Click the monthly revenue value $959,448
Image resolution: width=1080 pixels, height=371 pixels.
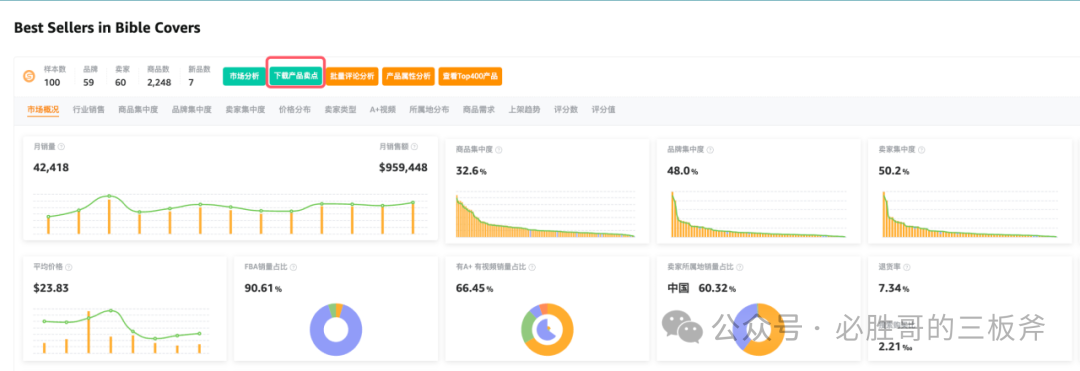403,167
